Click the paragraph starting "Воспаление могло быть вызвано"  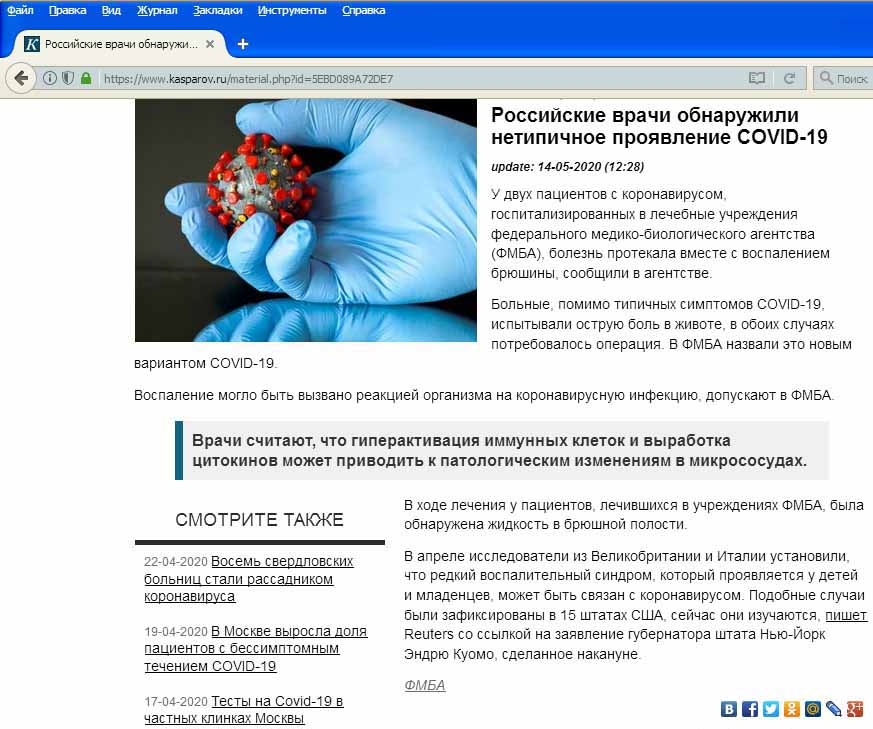(484, 395)
